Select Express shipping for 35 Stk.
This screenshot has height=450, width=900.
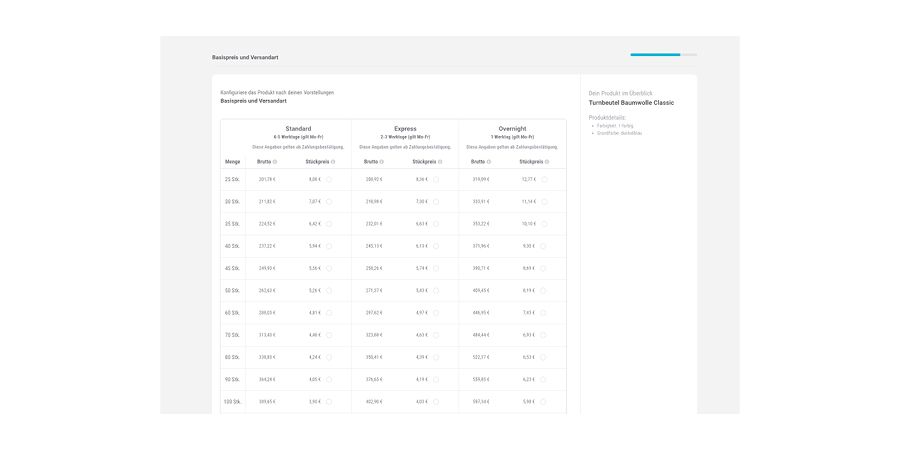(436, 224)
